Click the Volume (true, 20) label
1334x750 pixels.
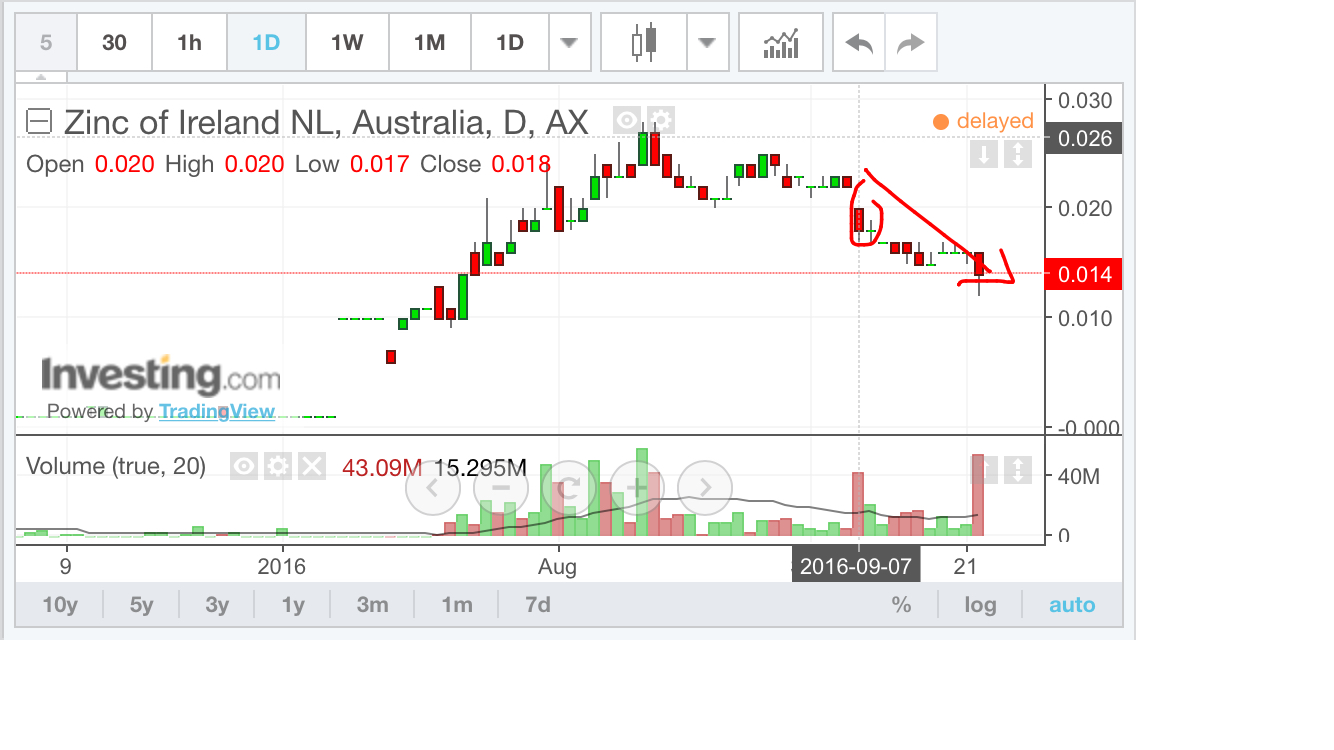click(116, 466)
